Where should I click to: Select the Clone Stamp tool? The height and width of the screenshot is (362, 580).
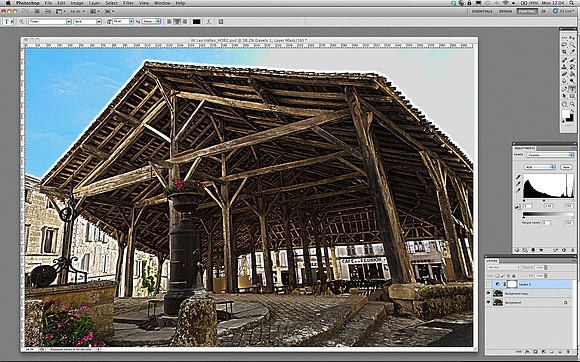click(x=564, y=67)
